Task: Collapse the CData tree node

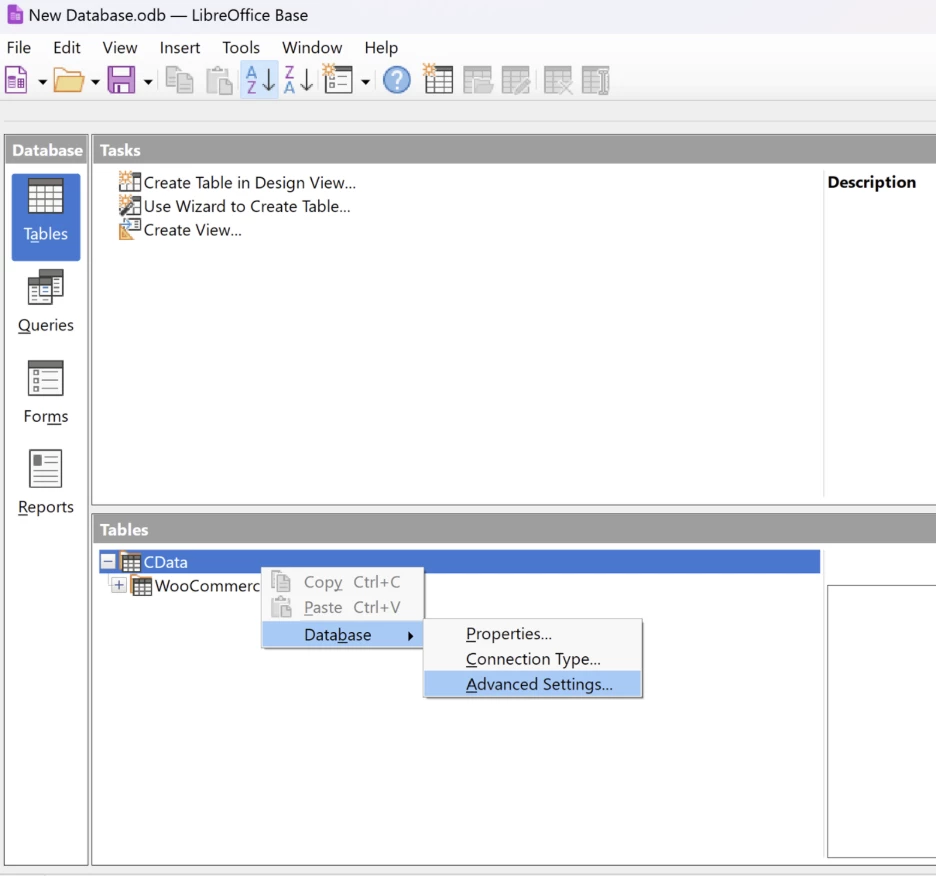Action: click(108, 561)
